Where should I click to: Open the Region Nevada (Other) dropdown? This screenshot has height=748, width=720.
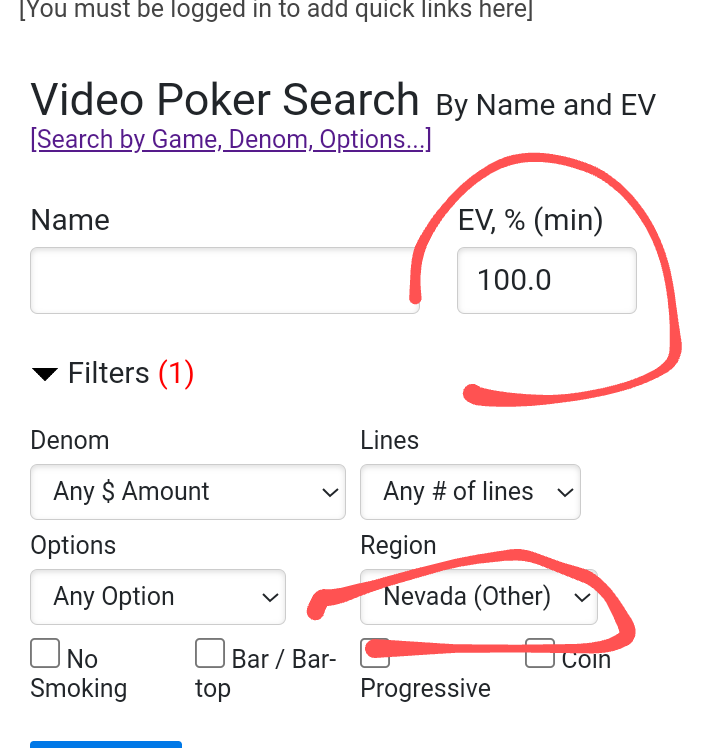pos(478,597)
